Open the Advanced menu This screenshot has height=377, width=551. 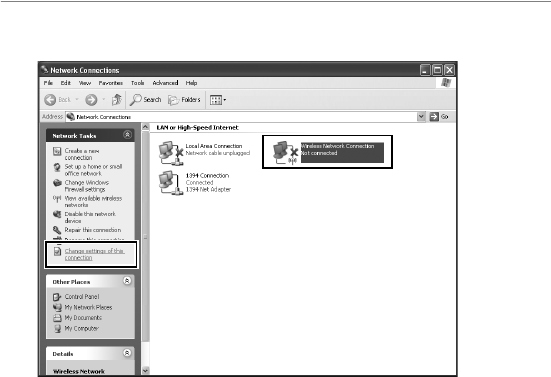(165, 83)
